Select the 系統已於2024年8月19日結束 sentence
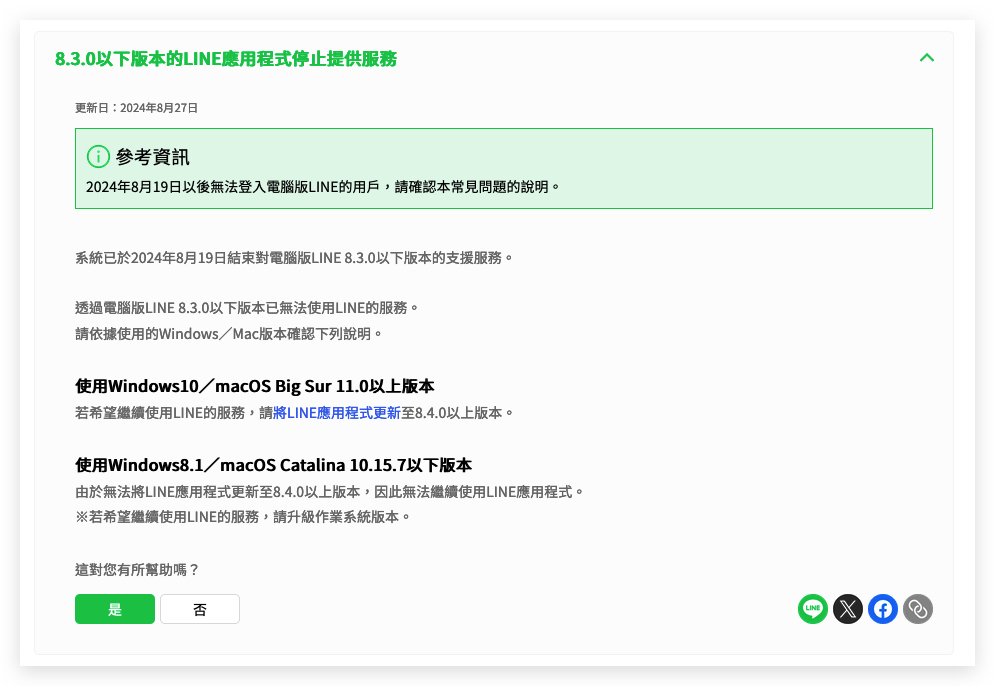The height and width of the screenshot is (686, 995). point(294,258)
